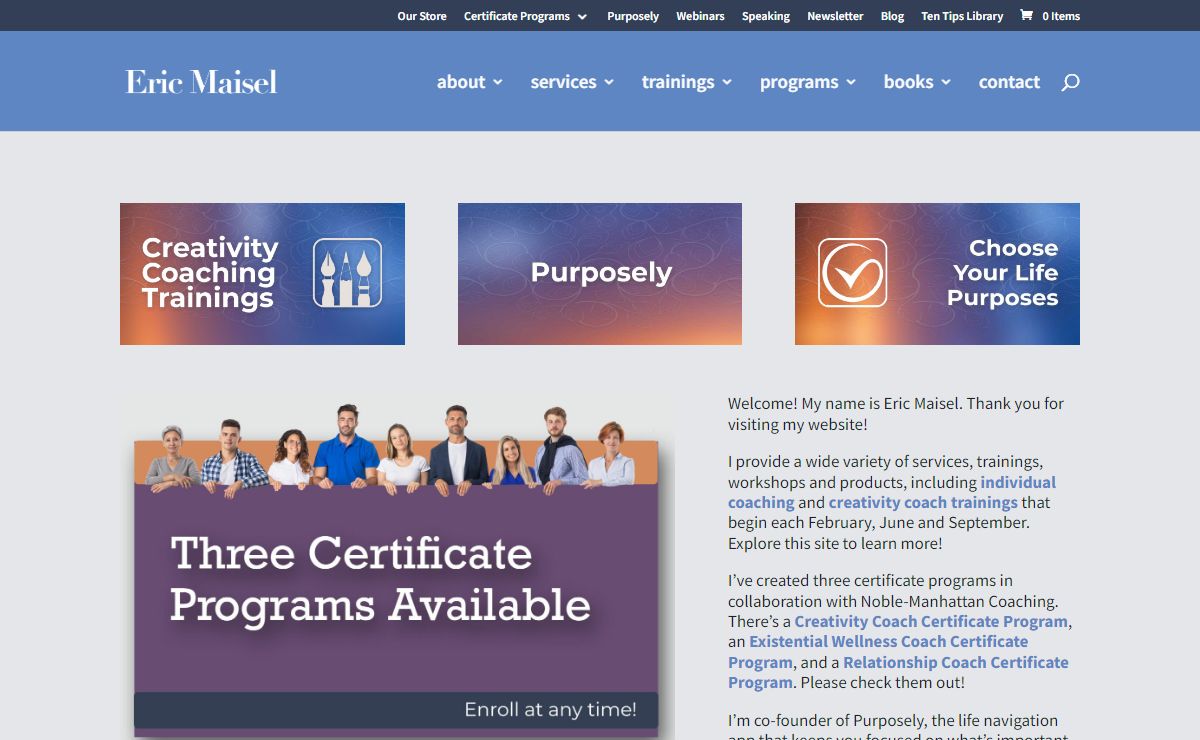
Task: Open the Creativity Coaching Trainings banner
Action: tap(262, 274)
